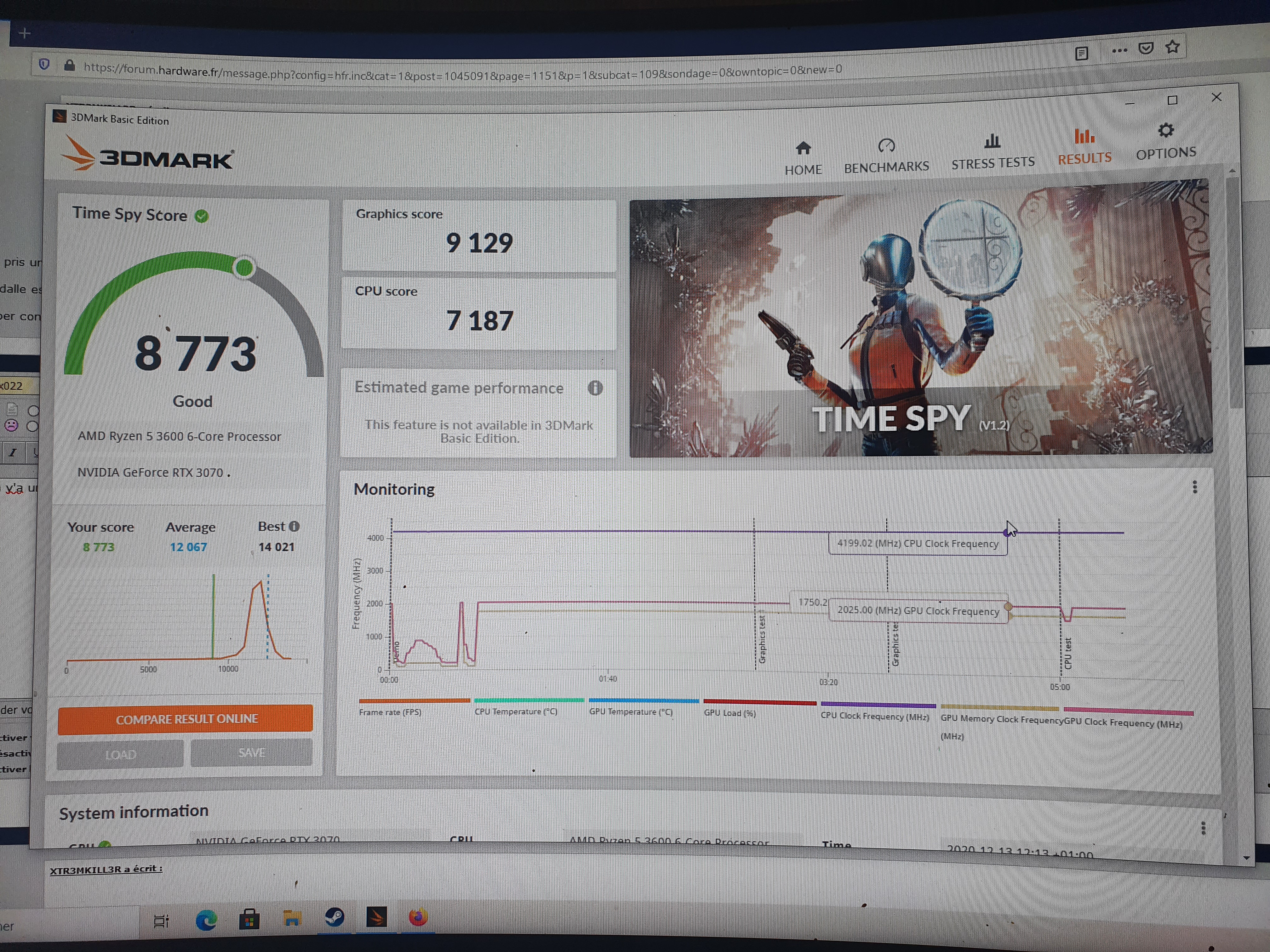
Task: Click the info icon beside Estimated game performance
Action: (595, 388)
